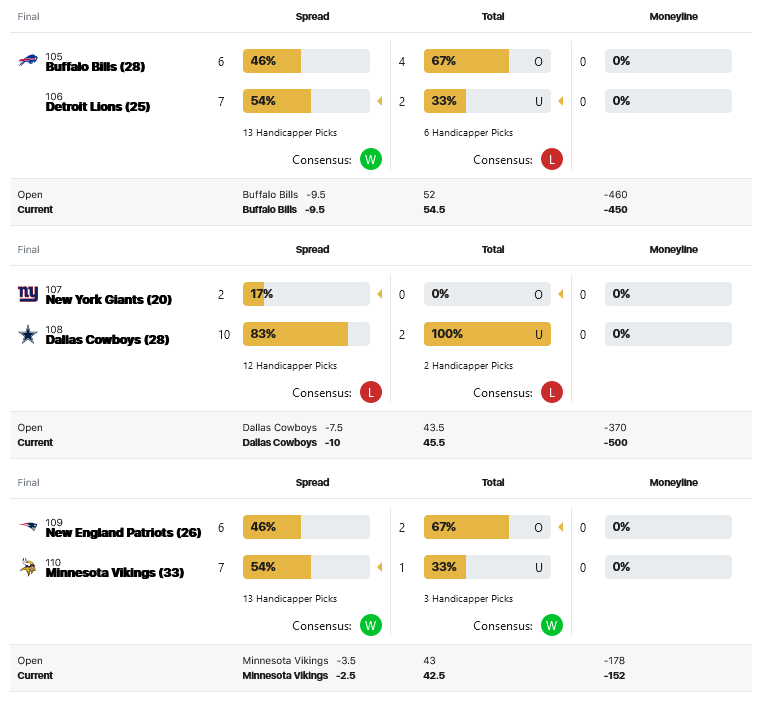Screen dimensions: 767x705
Task: Click red L consensus badge for Giants-Cowboys spread
Action: 371,392
